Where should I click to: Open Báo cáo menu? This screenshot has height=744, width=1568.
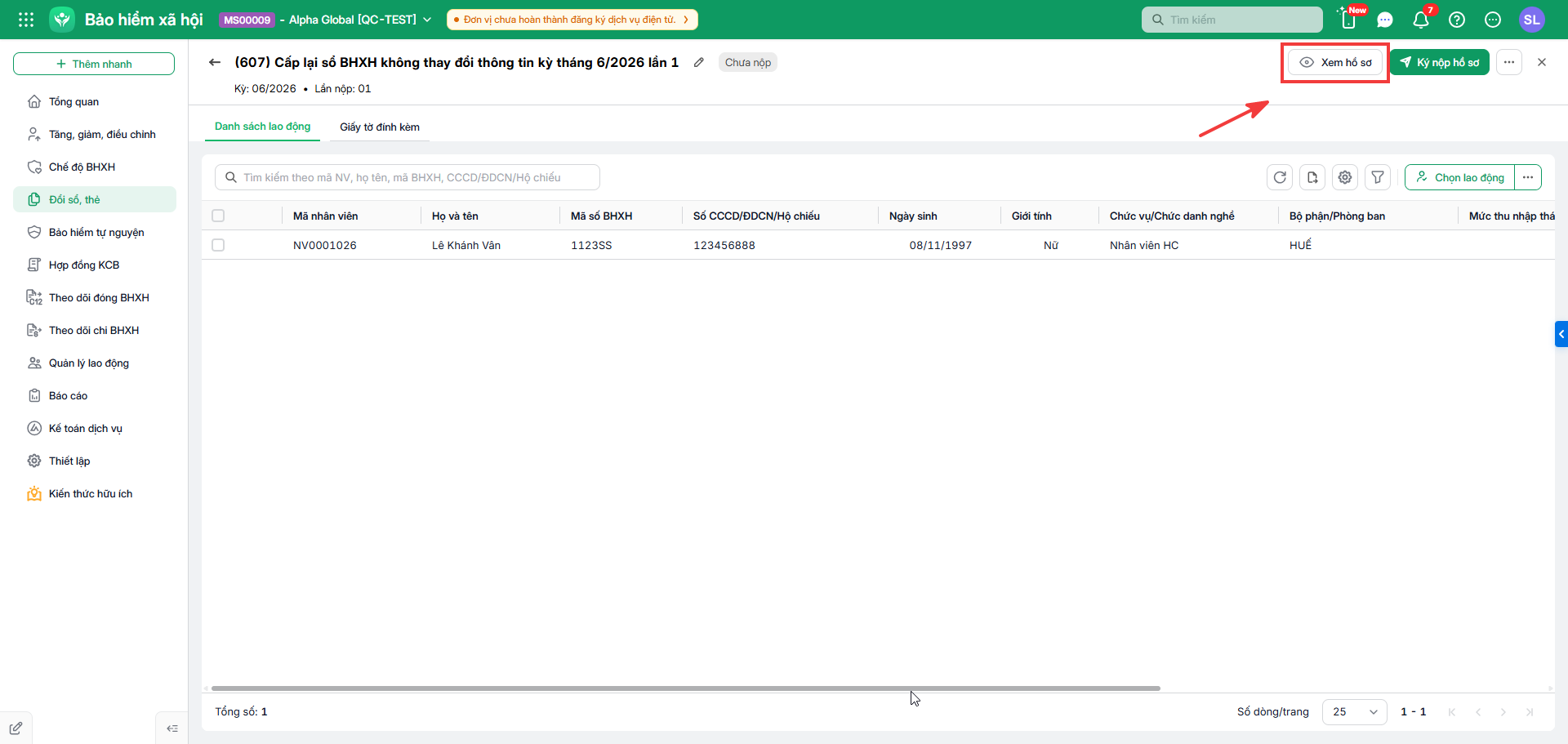95,395
